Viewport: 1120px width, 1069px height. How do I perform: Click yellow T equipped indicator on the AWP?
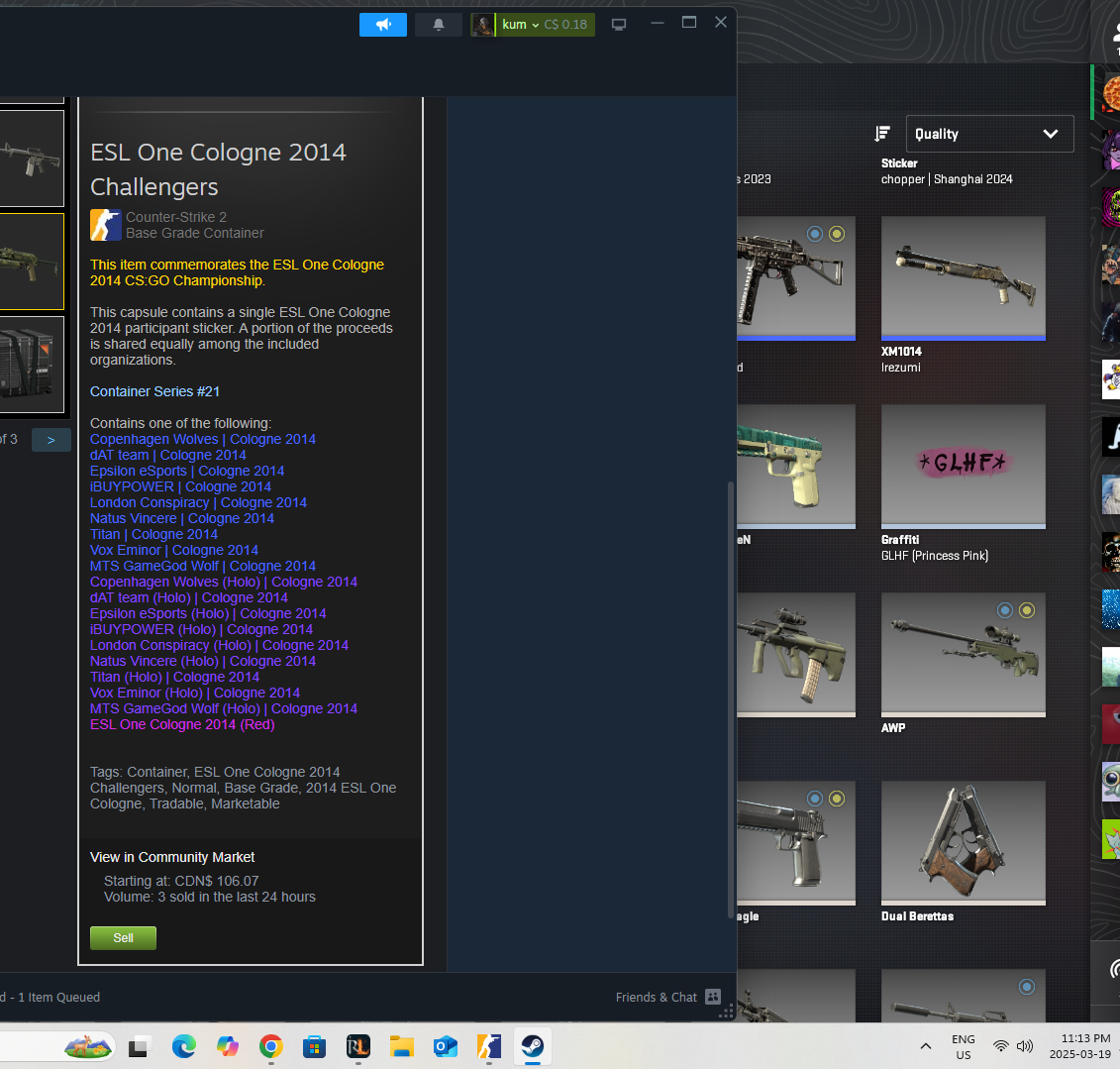[x=1027, y=610]
